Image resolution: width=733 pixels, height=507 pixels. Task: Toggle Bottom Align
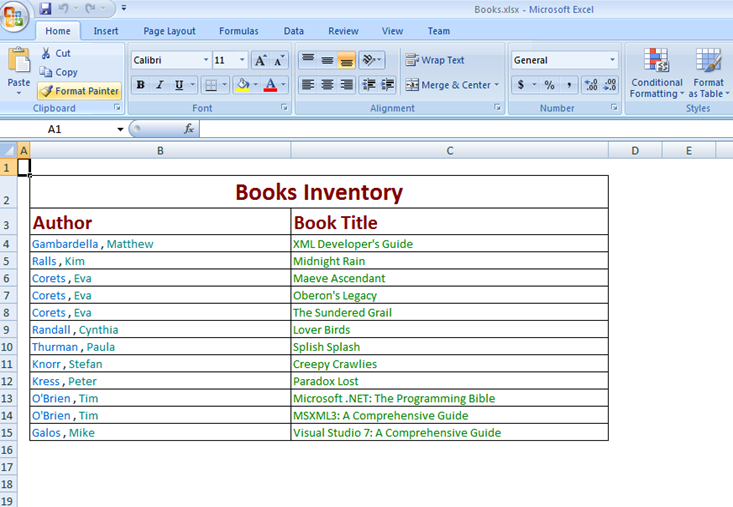coord(346,60)
